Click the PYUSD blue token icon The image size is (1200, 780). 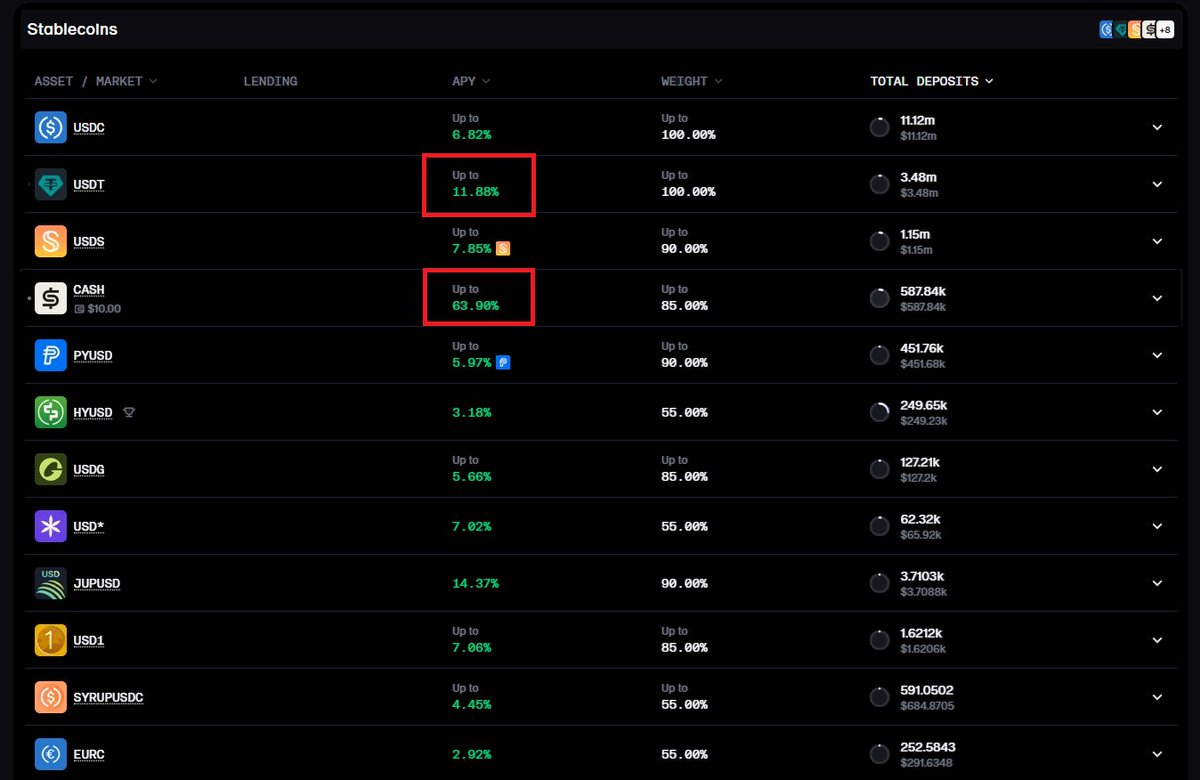[50, 355]
